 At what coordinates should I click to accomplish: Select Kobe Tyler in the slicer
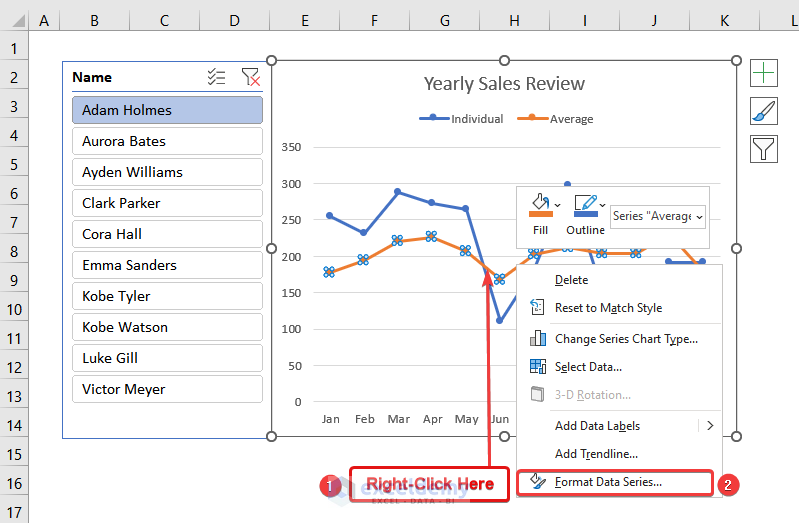167,296
